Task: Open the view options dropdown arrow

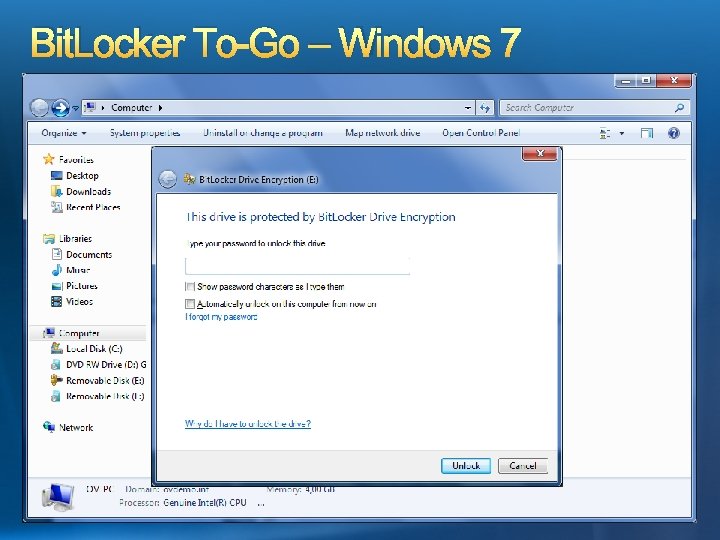Action: coord(622,133)
